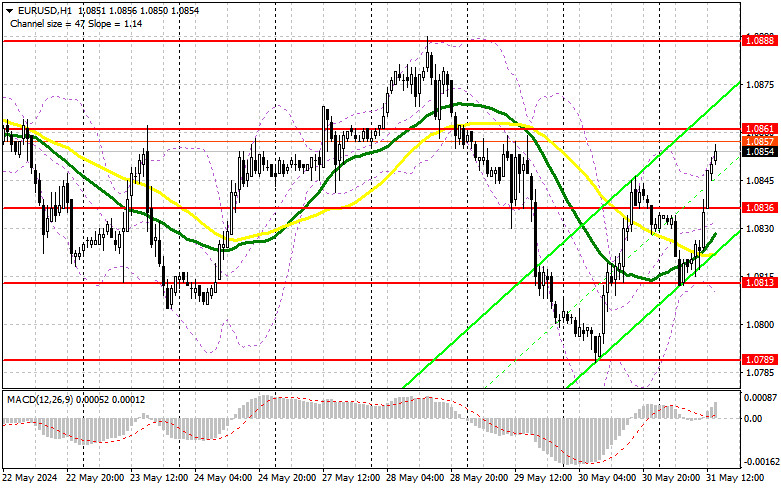Click the 23 May 12:00 time label
The height and width of the screenshot is (489, 781).
pos(159,478)
